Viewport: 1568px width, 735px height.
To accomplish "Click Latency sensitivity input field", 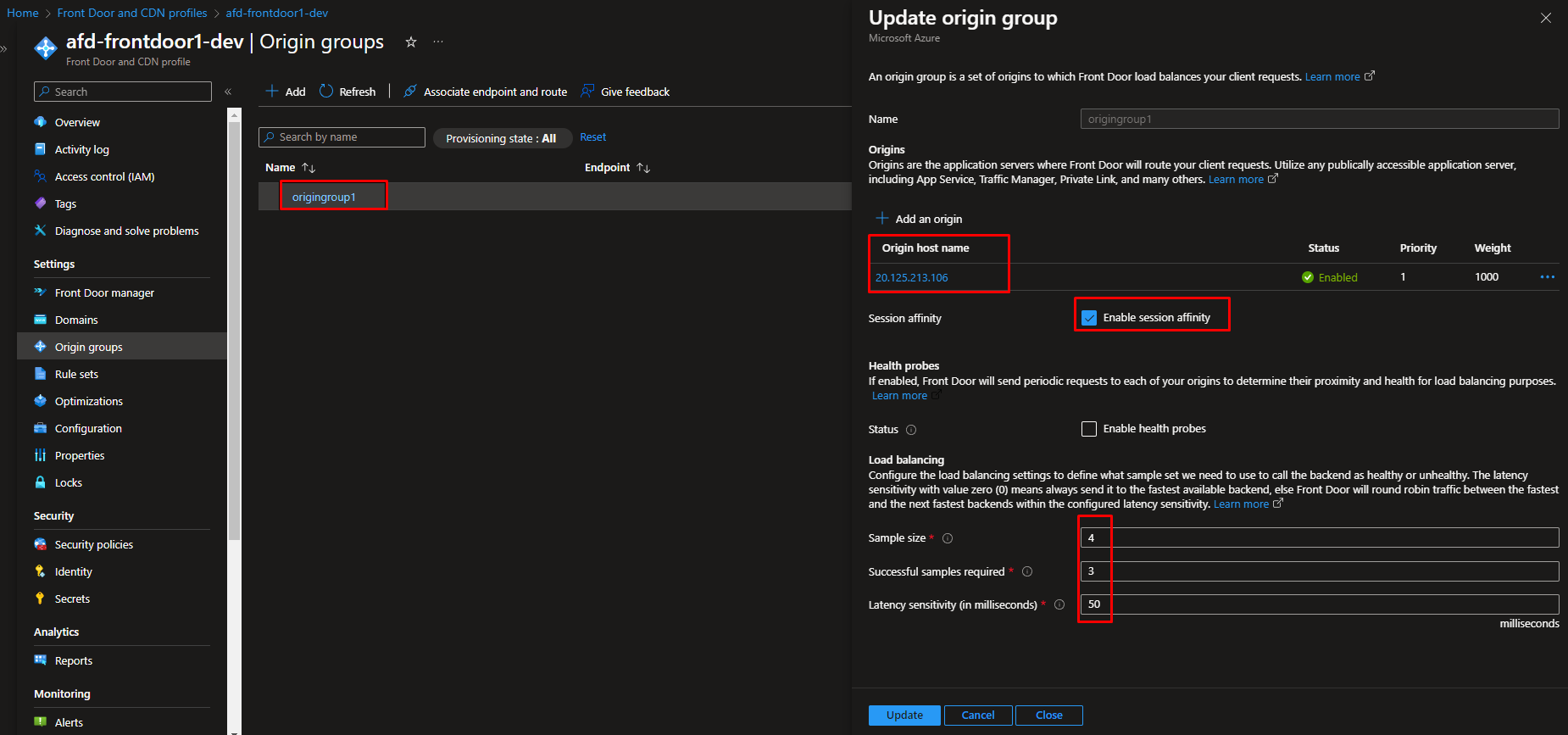I will click(x=1320, y=604).
